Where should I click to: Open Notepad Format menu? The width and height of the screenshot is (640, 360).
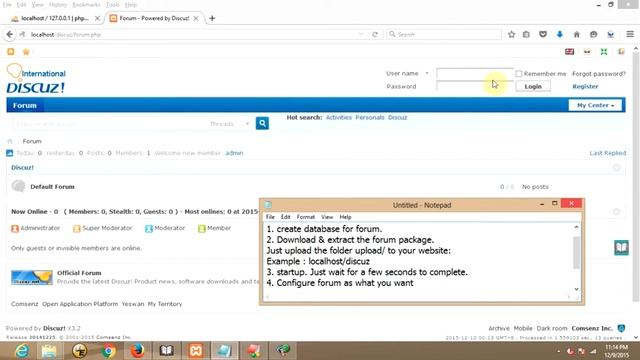[x=305, y=217]
